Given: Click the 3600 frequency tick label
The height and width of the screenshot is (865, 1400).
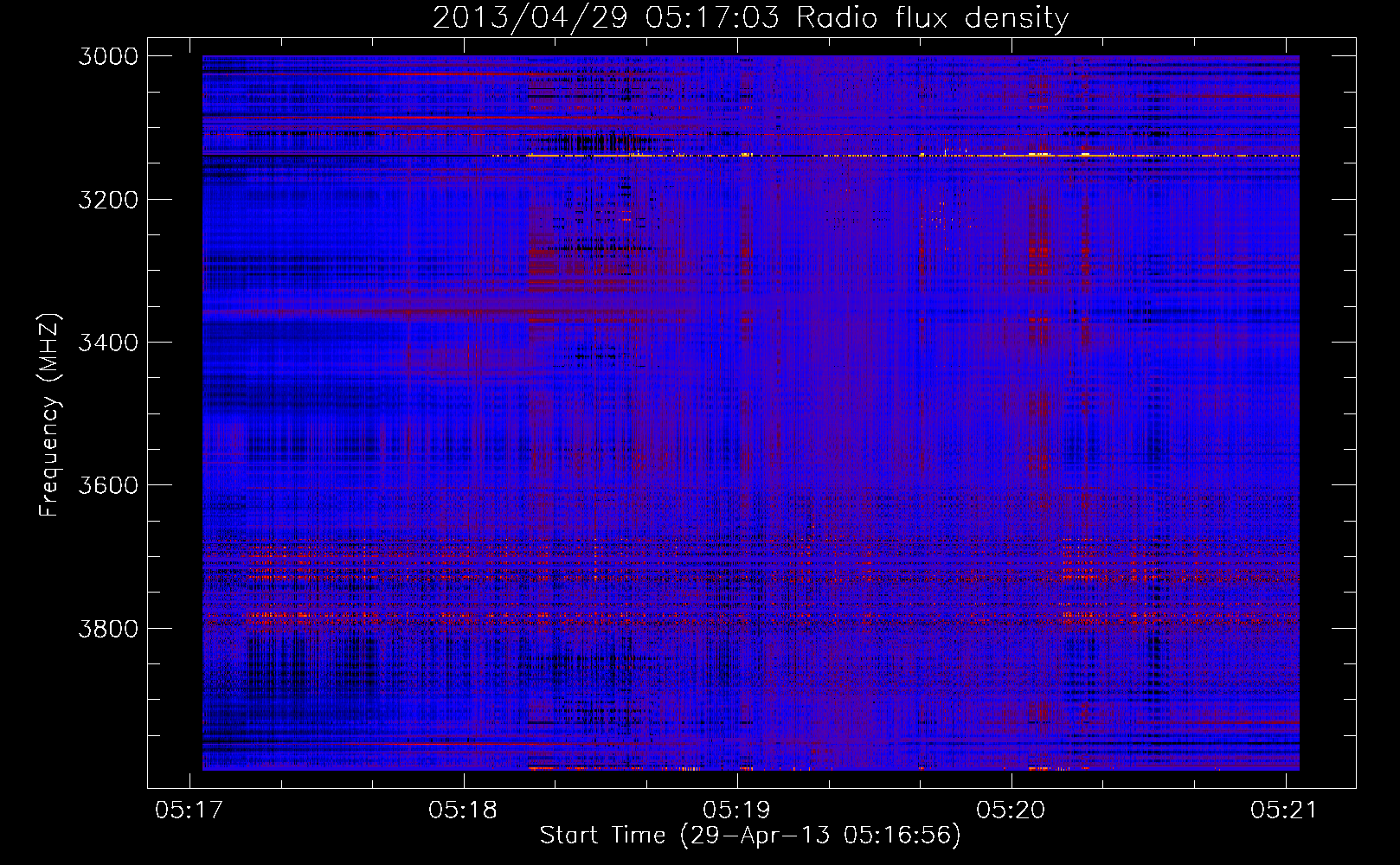Looking at the screenshot, I should point(108,485).
